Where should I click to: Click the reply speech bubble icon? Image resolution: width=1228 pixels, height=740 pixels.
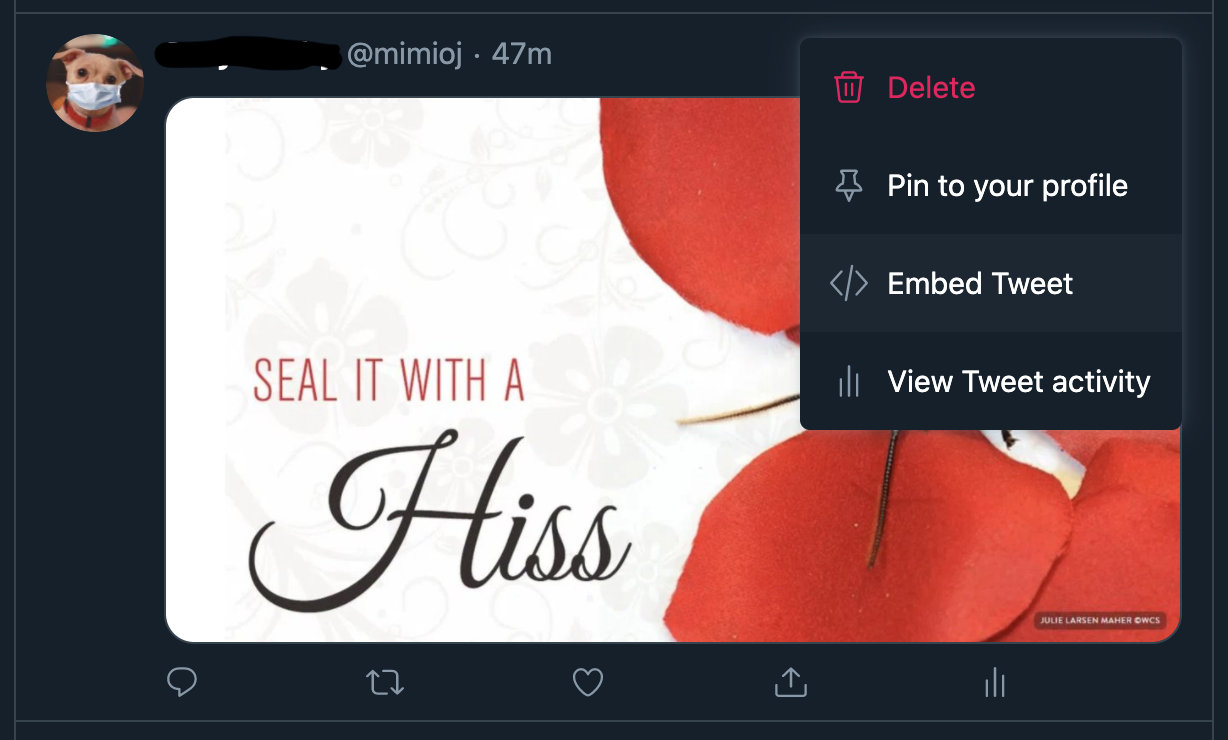pos(183,683)
